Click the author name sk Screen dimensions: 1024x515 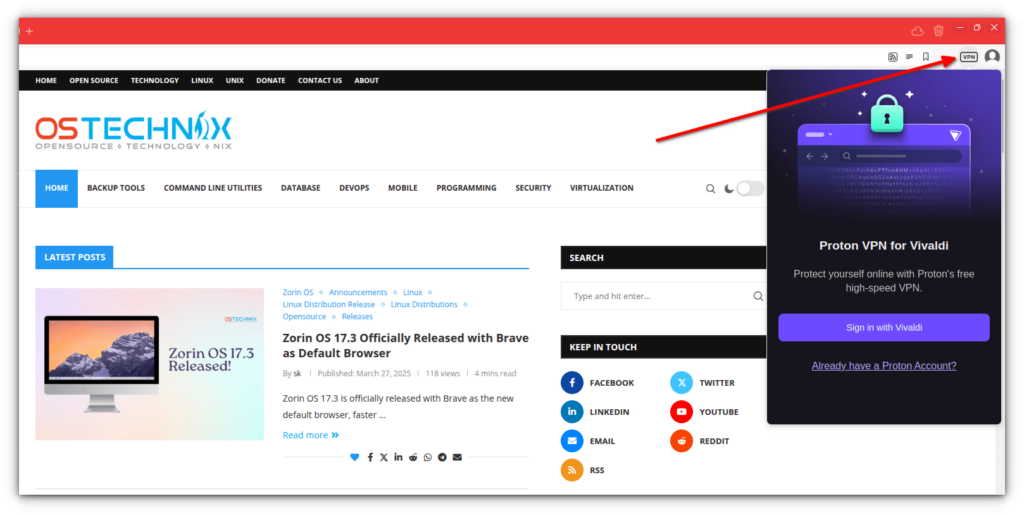(297, 374)
